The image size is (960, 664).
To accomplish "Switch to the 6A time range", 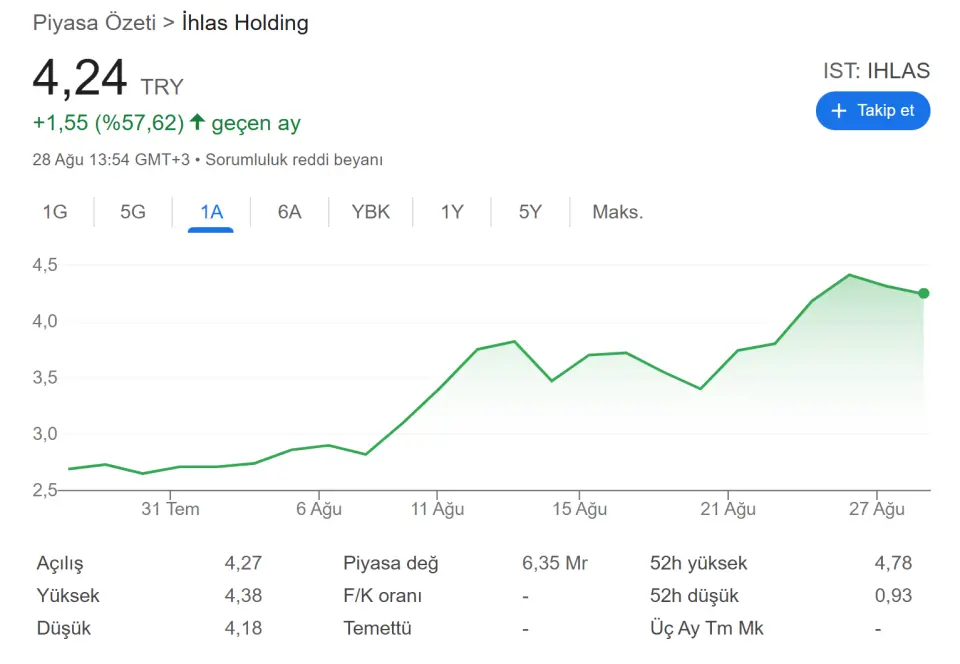I will 289,212.
